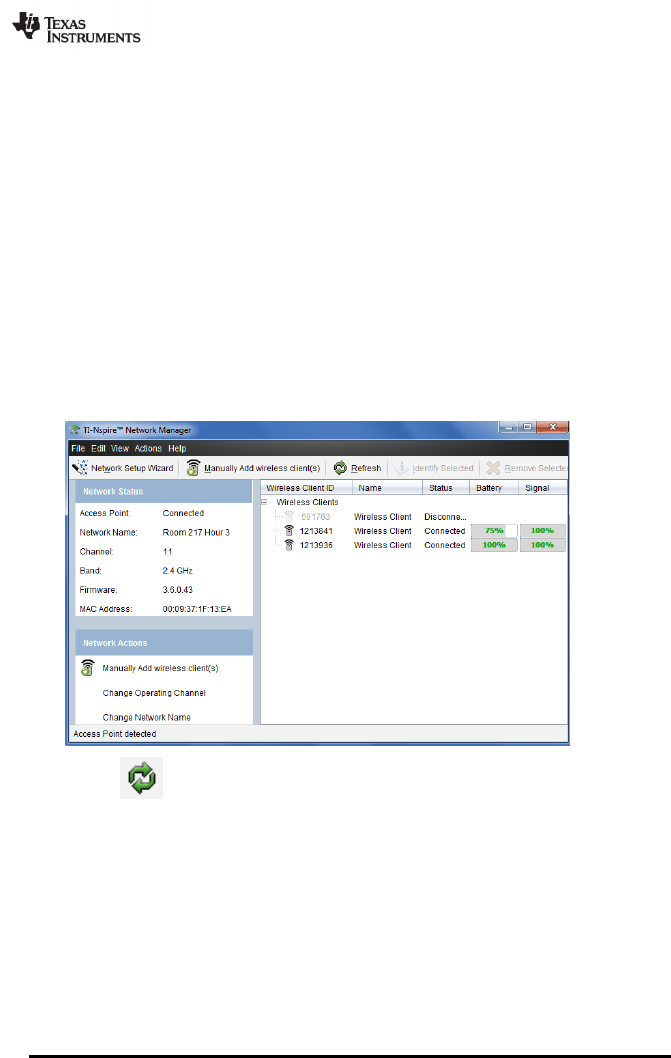Click the antenna icon for client 1213936
The image size is (671, 1058).
click(x=289, y=545)
